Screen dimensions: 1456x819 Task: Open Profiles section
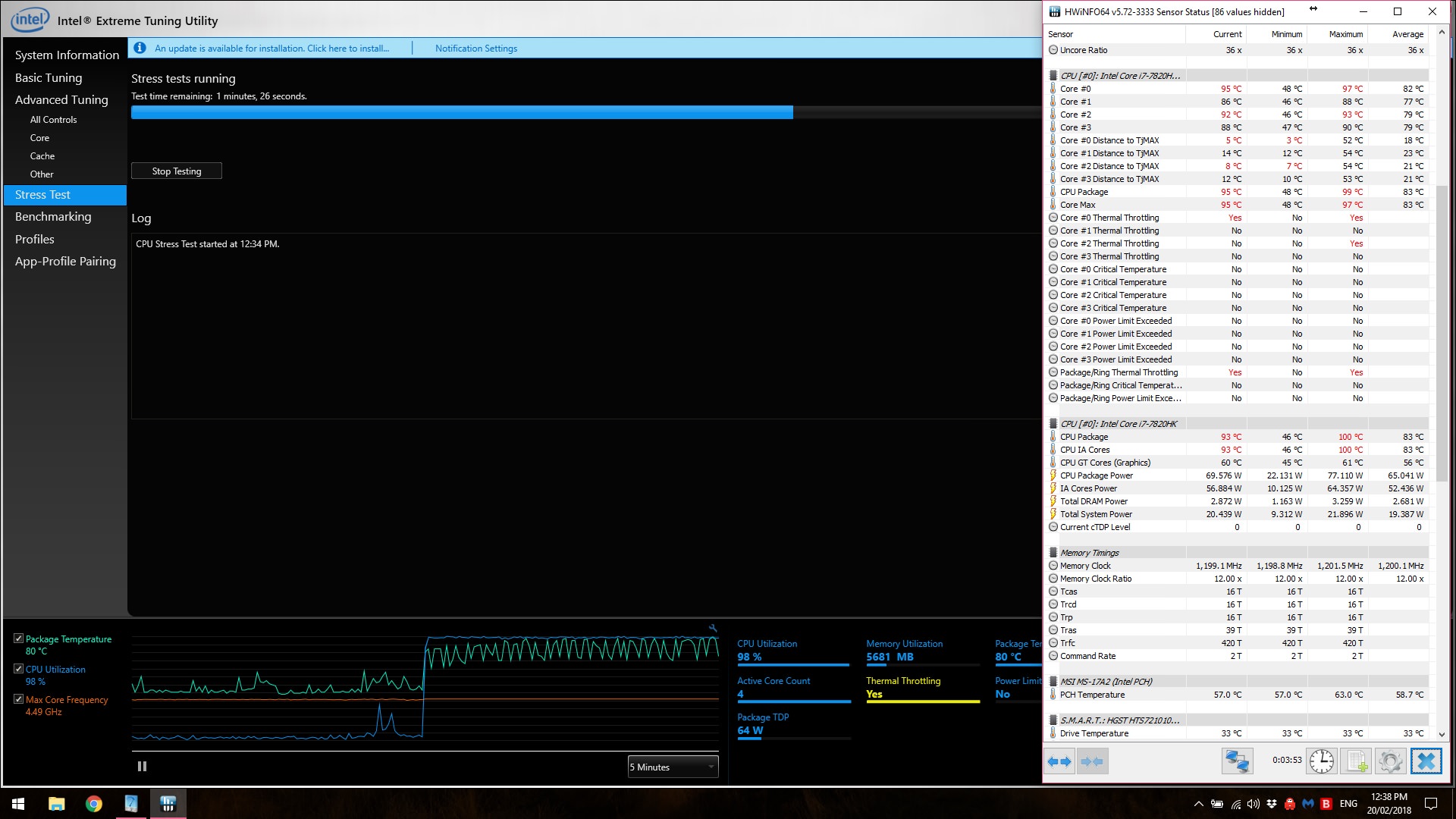(x=35, y=239)
